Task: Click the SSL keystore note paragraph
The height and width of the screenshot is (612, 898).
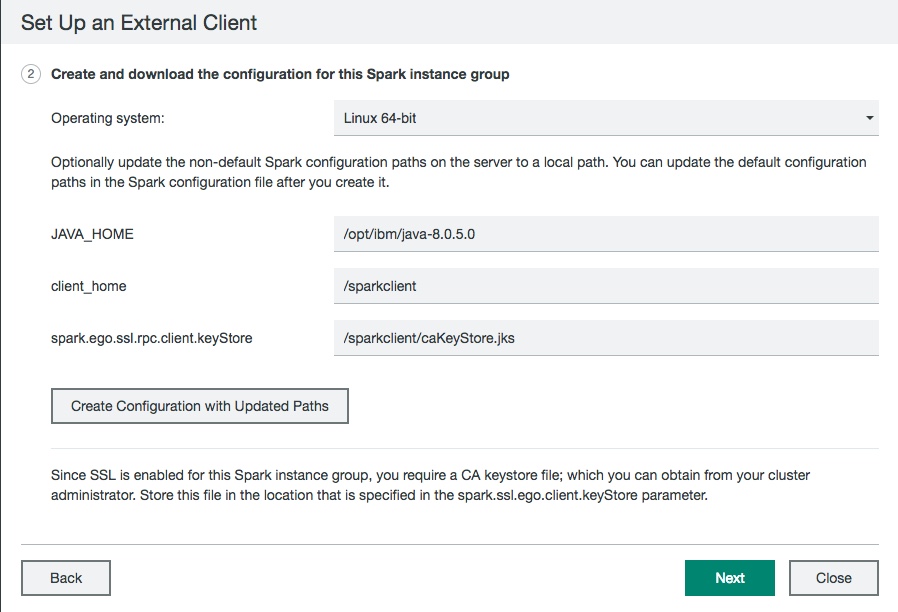Action: point(431,485)
